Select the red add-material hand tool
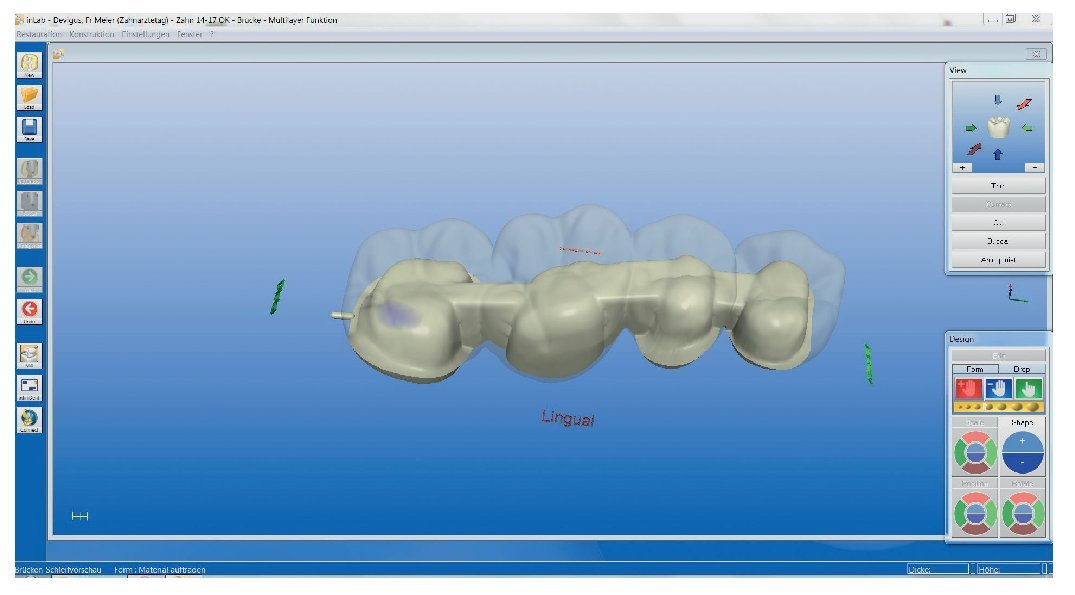The image size is (1075, 595). pos(968,389)
